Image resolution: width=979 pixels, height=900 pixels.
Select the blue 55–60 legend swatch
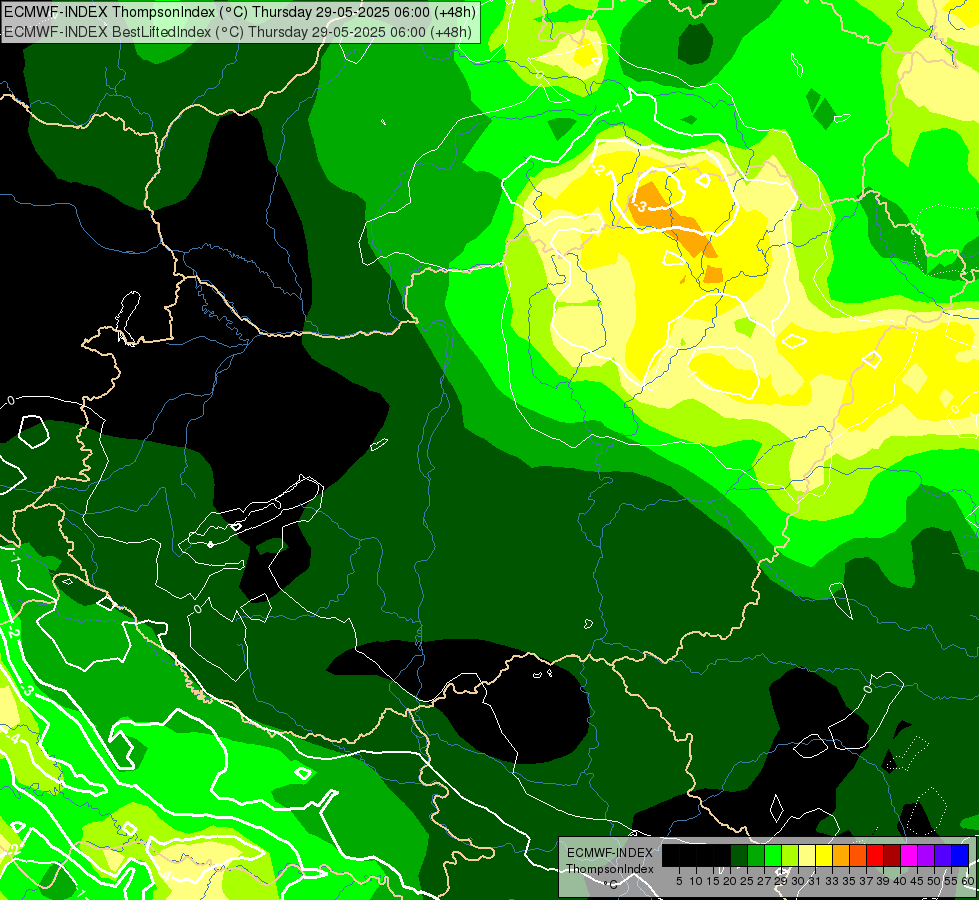coord(960,855)
